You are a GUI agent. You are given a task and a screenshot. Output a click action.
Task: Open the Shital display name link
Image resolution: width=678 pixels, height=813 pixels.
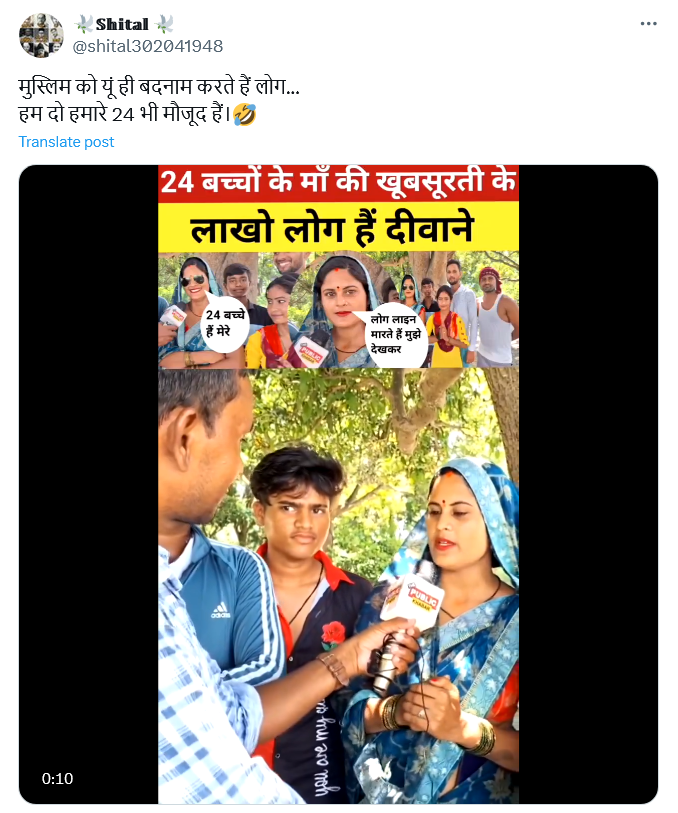[122, 24]
